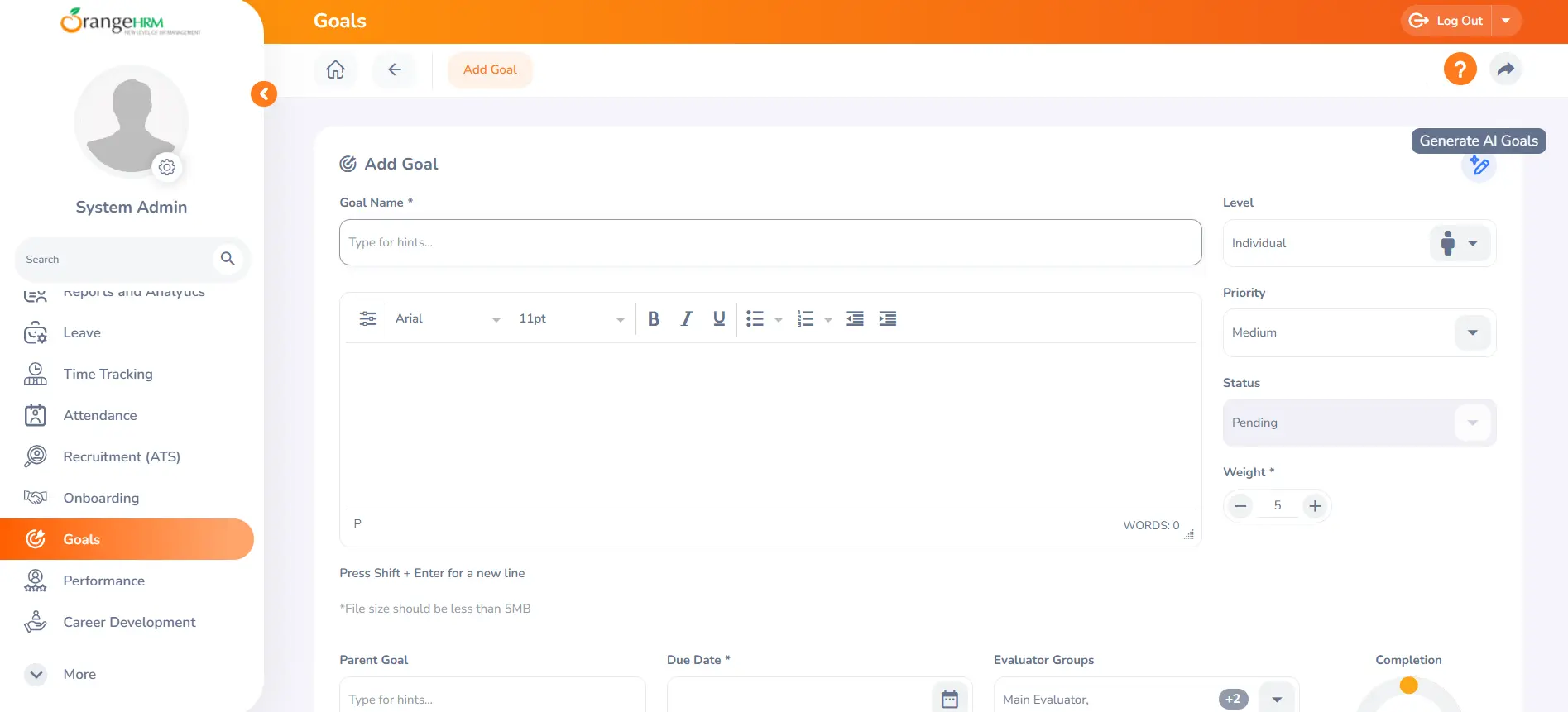Toggle bold formatting in the editor
This screenshot has width=1568, height=712.
pos(654,318)
